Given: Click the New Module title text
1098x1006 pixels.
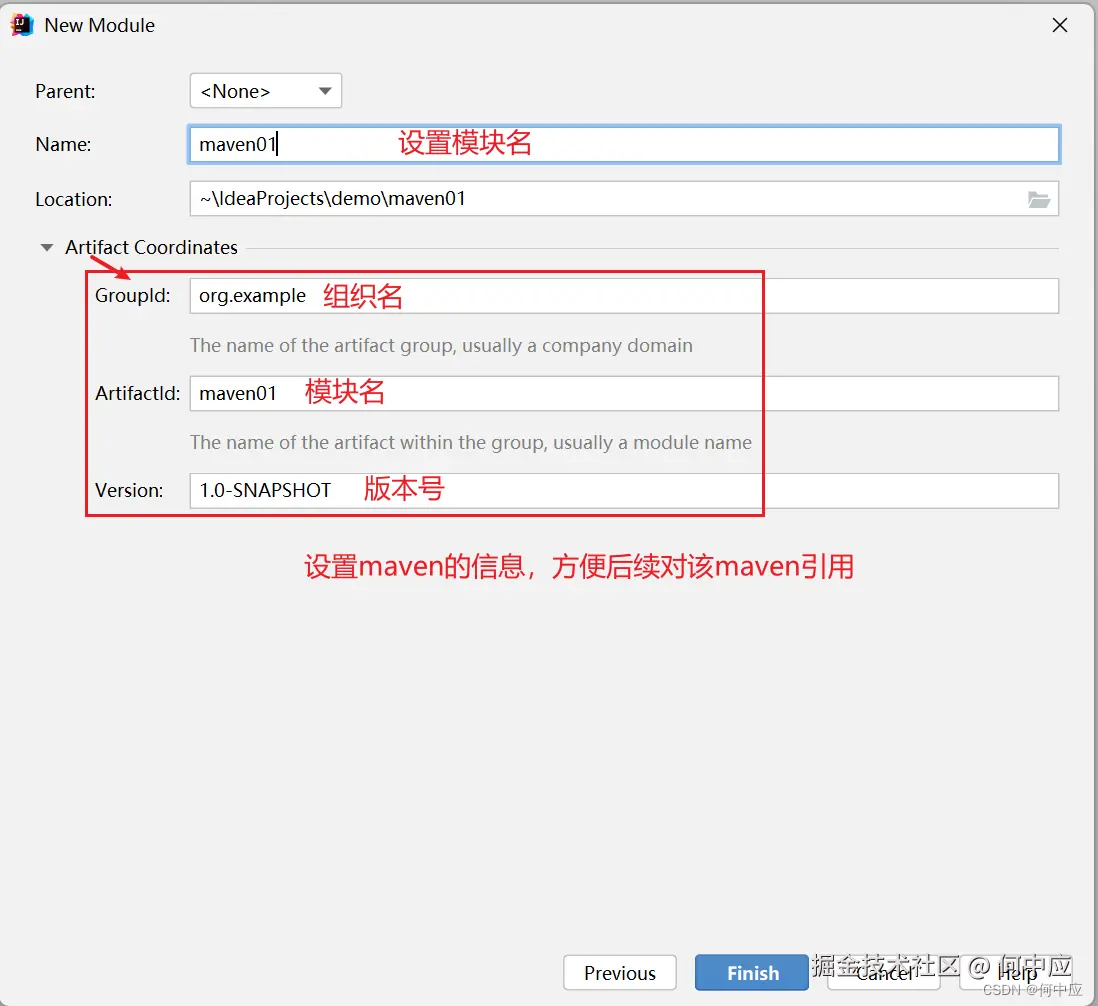Looking at the screenshot, I should (99, 25).
